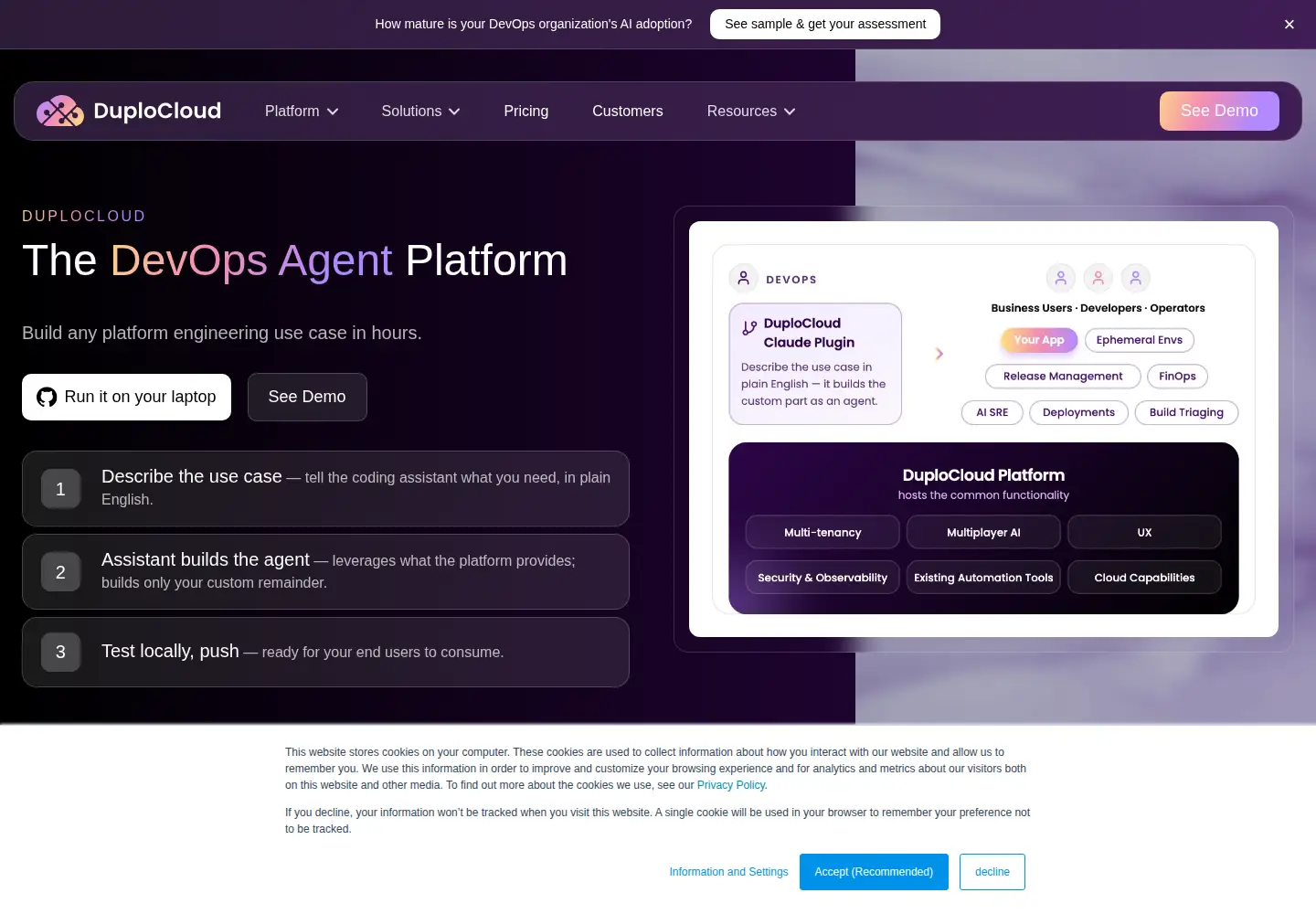This screenshot has height=914, width=1316.
Task: Click step 2 Assistant builds the agent card
Action: click(325, 571)
